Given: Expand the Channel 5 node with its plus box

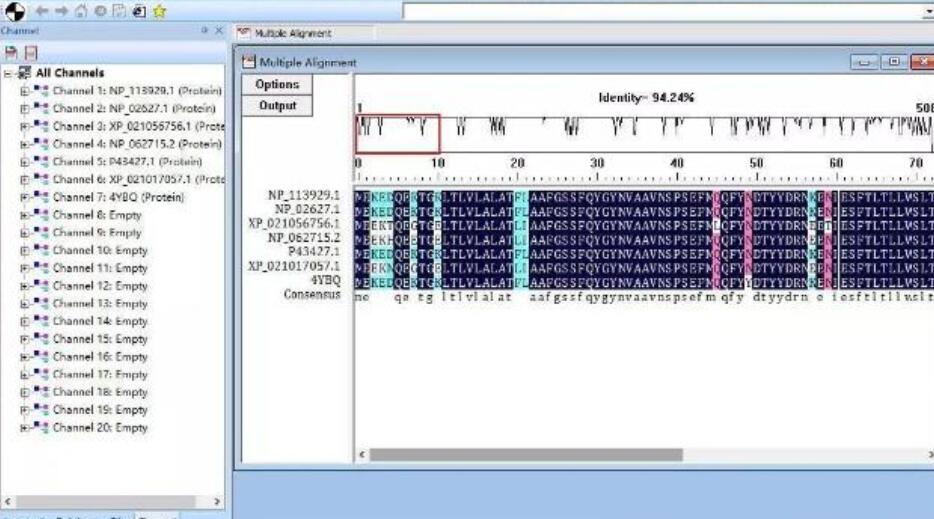Looking at the screenshot, I should point(24,162).
